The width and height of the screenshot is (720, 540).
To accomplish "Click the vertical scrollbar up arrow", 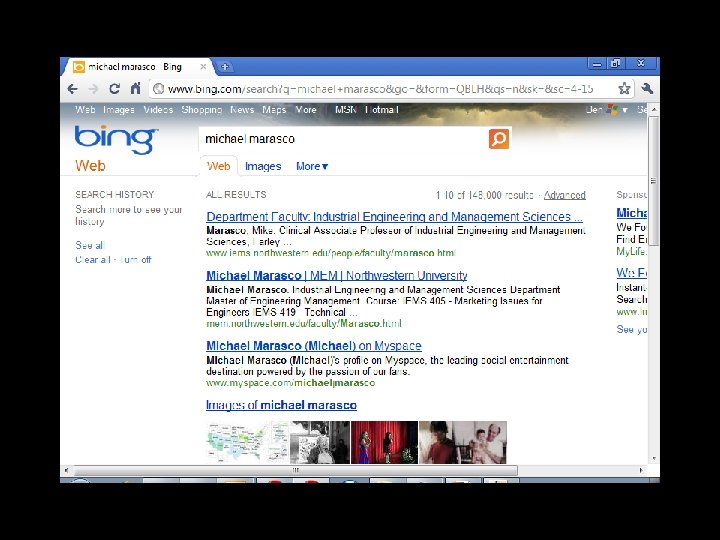I will click(654, 110).
